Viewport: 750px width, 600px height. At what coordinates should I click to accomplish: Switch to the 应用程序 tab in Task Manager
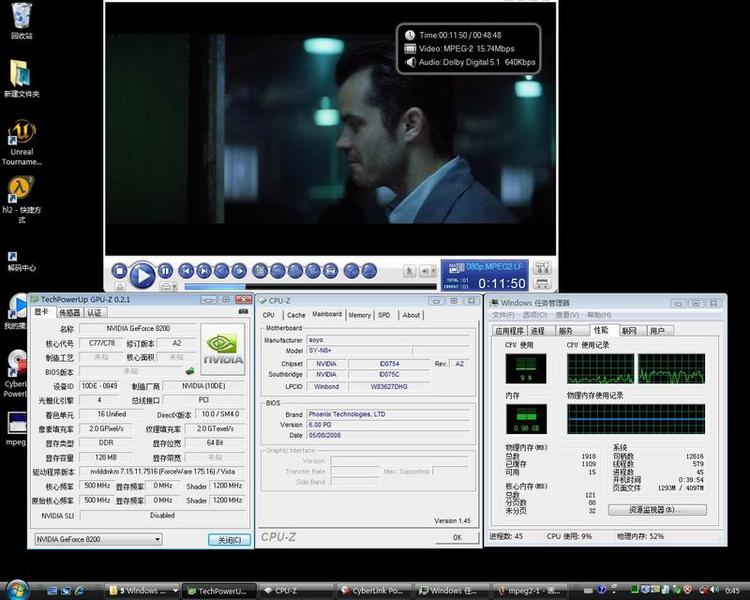(509, 331)
